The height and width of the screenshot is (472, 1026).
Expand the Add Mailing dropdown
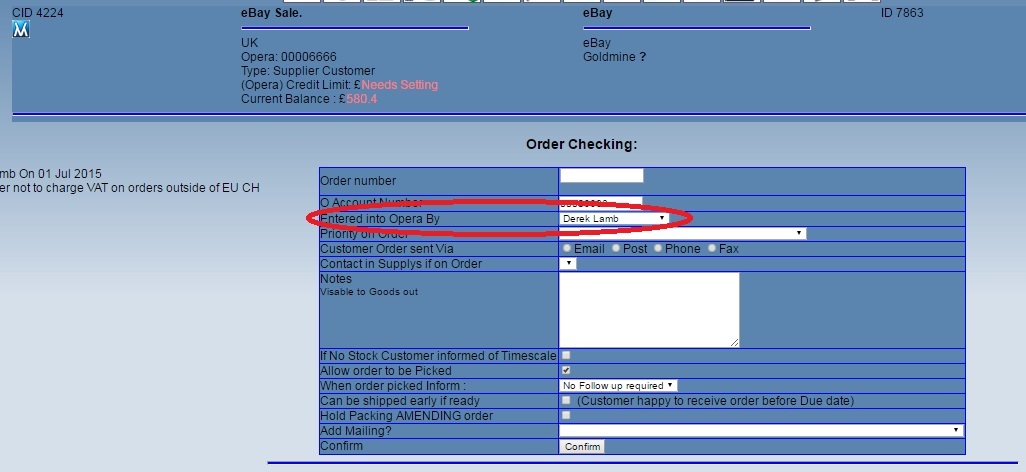click(761, 430)
